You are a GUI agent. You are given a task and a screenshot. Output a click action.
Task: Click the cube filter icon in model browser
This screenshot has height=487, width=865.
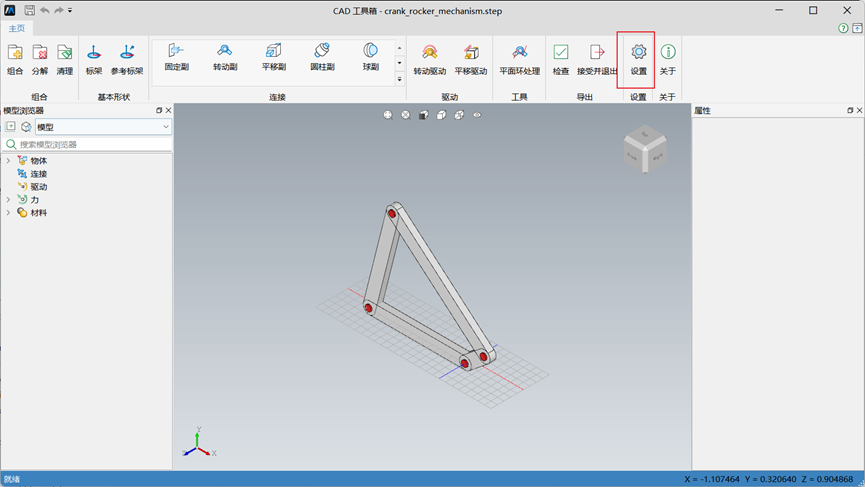26,127
